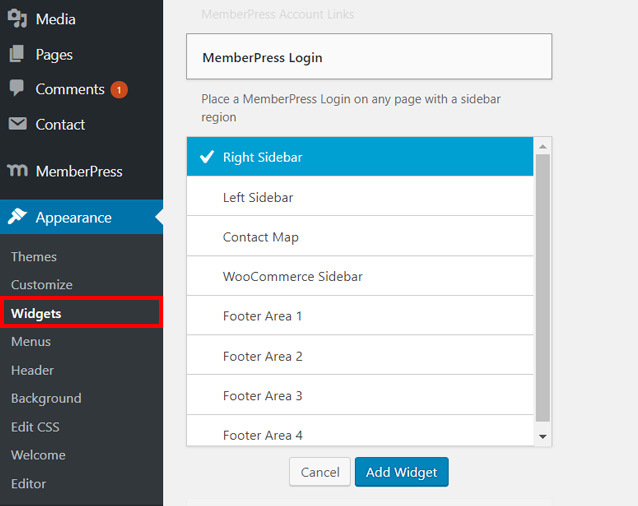
Task: Click the Comments speech bubble icon
Action: pos(17,89)
